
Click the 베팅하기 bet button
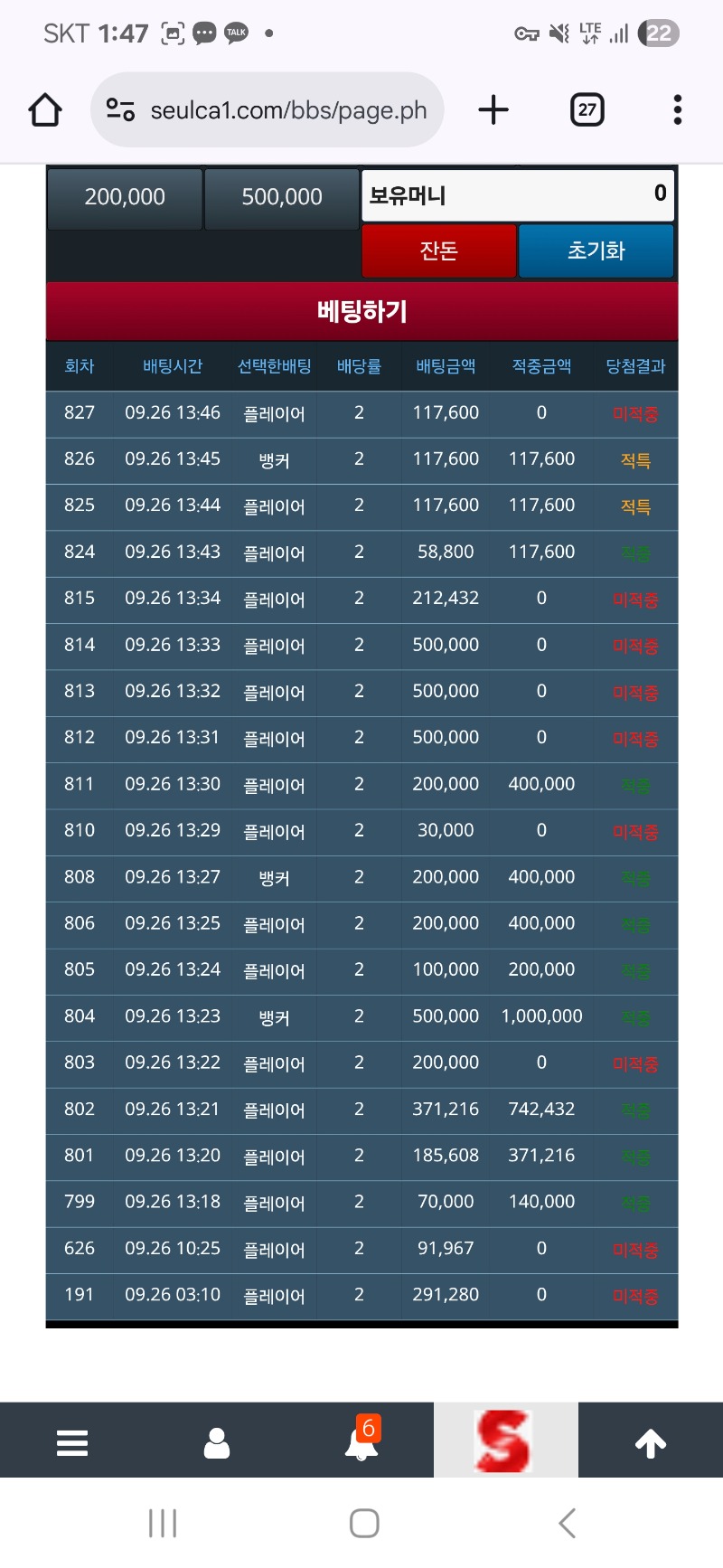tap(361, 311)
